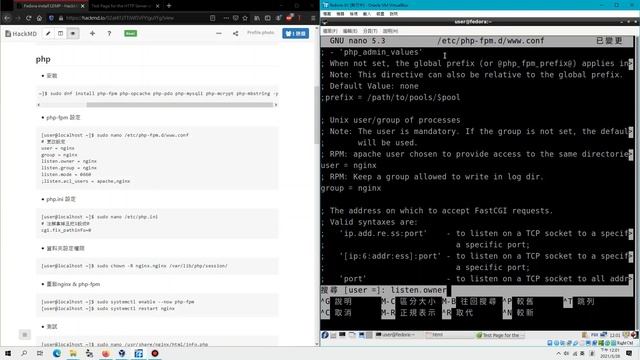The image size is (640, 360).
Task: Click 'sudo systemctl restart nginx' command
Action: point(108,309)
